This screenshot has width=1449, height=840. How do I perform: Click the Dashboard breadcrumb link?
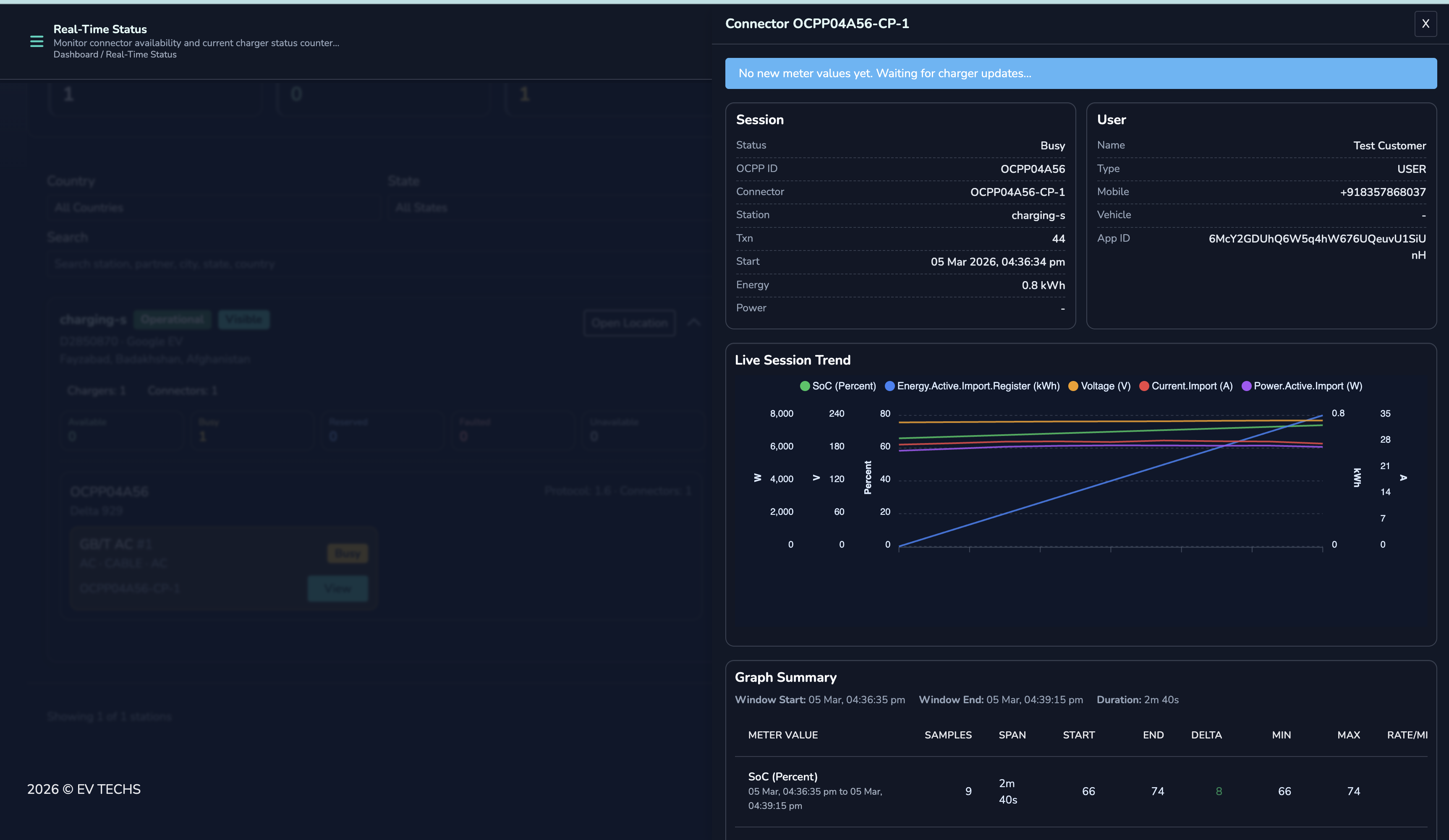[76, 54]
